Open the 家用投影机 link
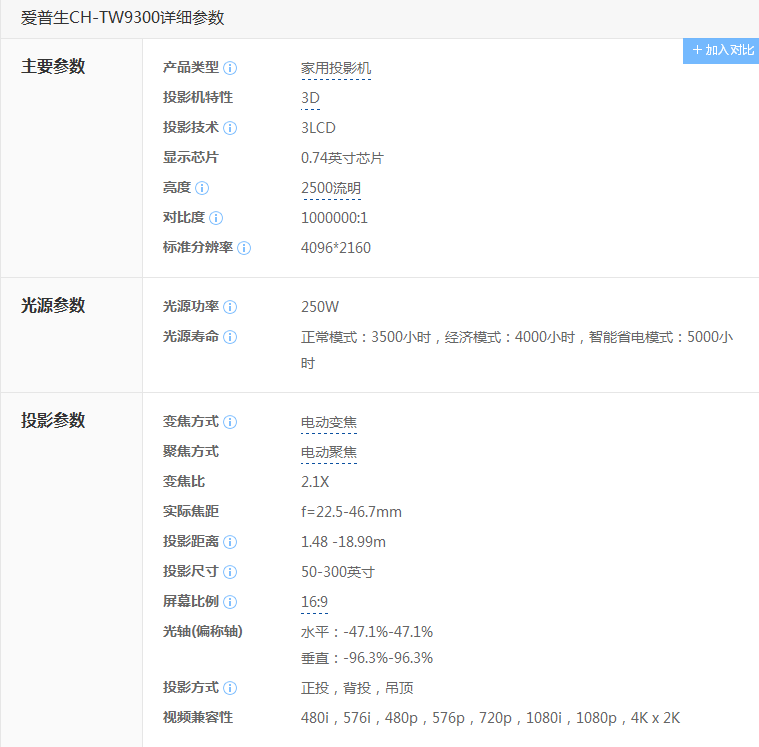759x747 pixels. click(336, 68)
